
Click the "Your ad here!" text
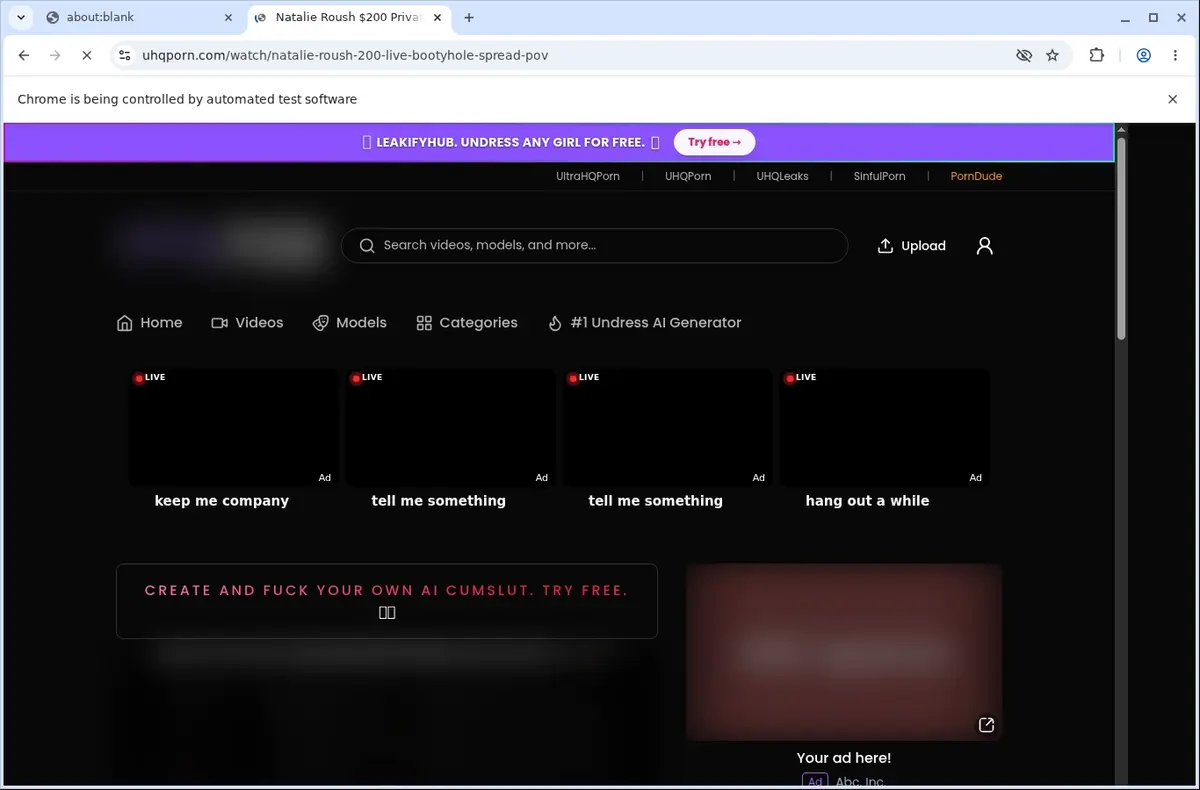[844, 758]
